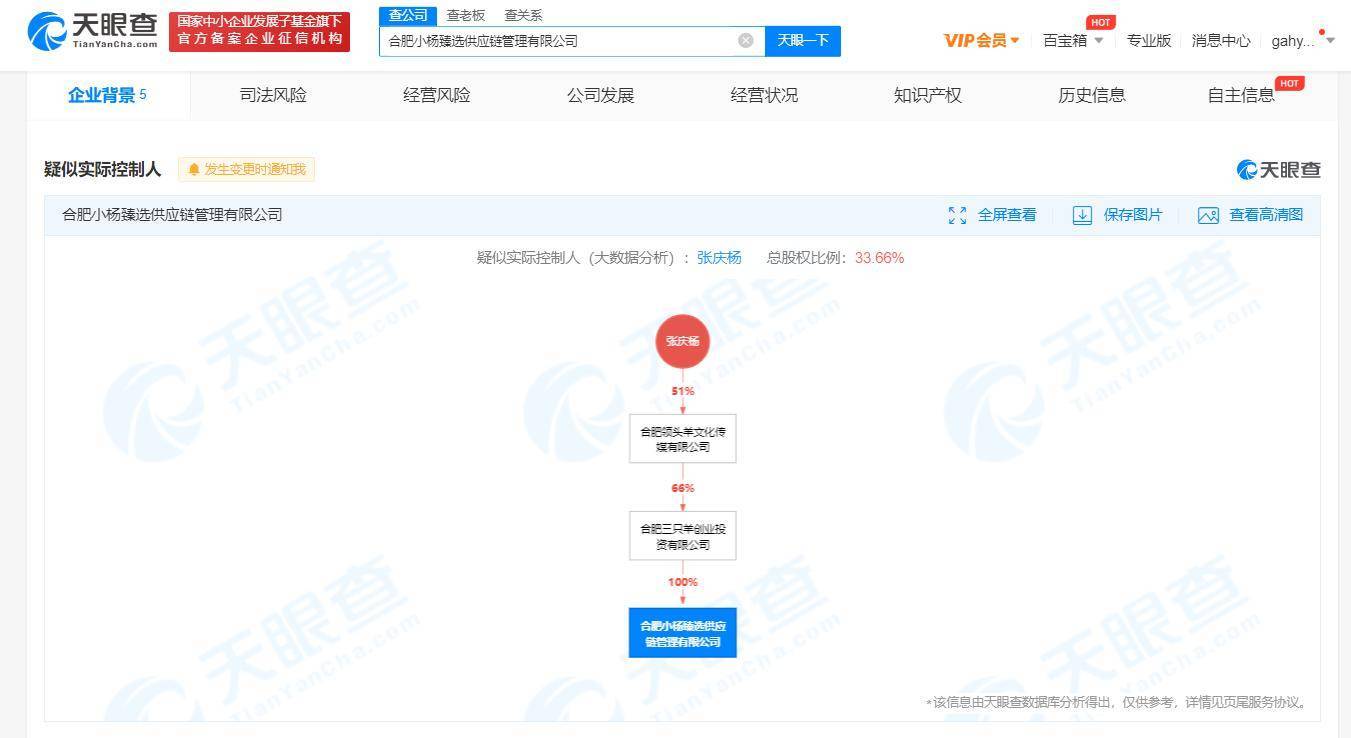Viewport: 1351px width, 738px height.
Task: Click the bell icon next to 发生变更时通知我
Action: point(194,169)
